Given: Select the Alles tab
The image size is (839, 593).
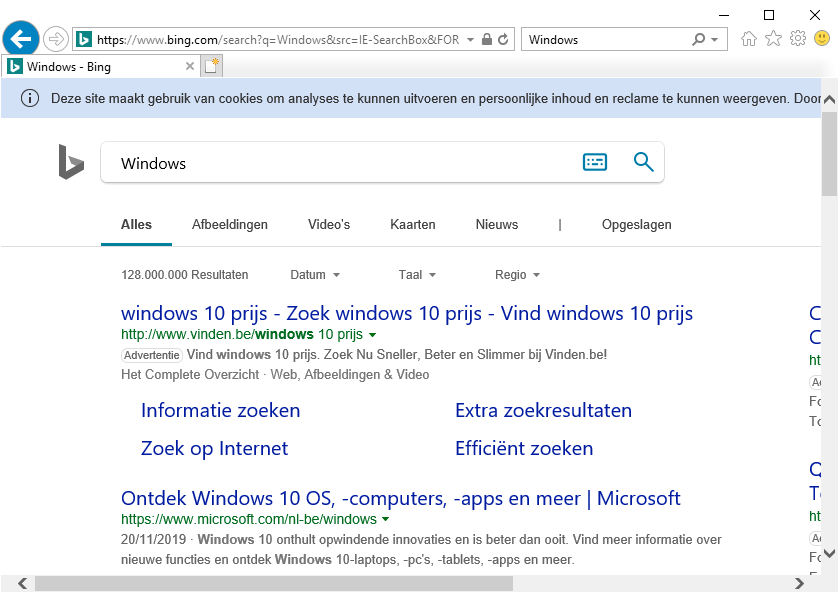Looking at the screenshot, I should pos(136,225).
